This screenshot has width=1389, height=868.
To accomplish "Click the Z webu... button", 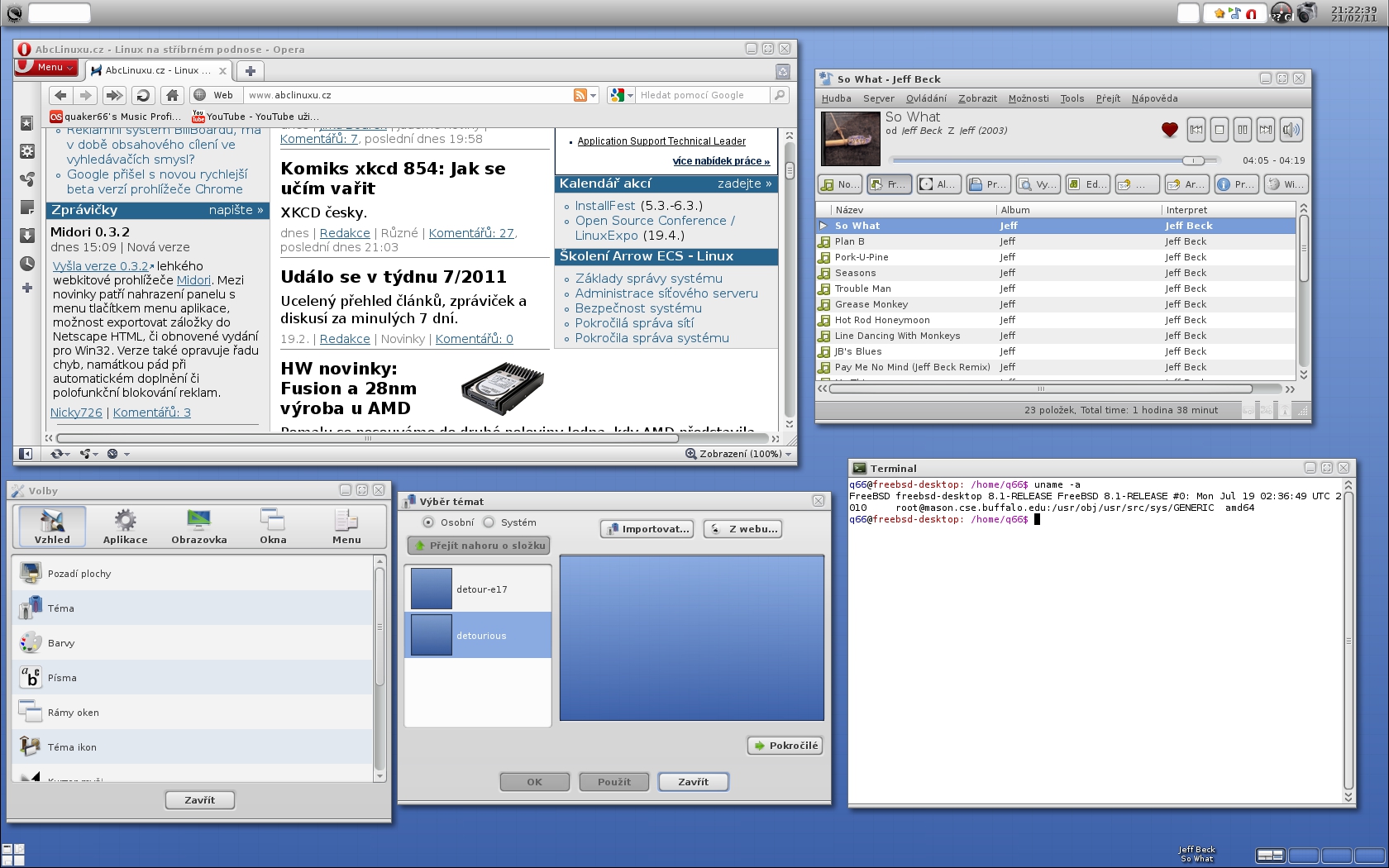I will (x=742, y=529).
